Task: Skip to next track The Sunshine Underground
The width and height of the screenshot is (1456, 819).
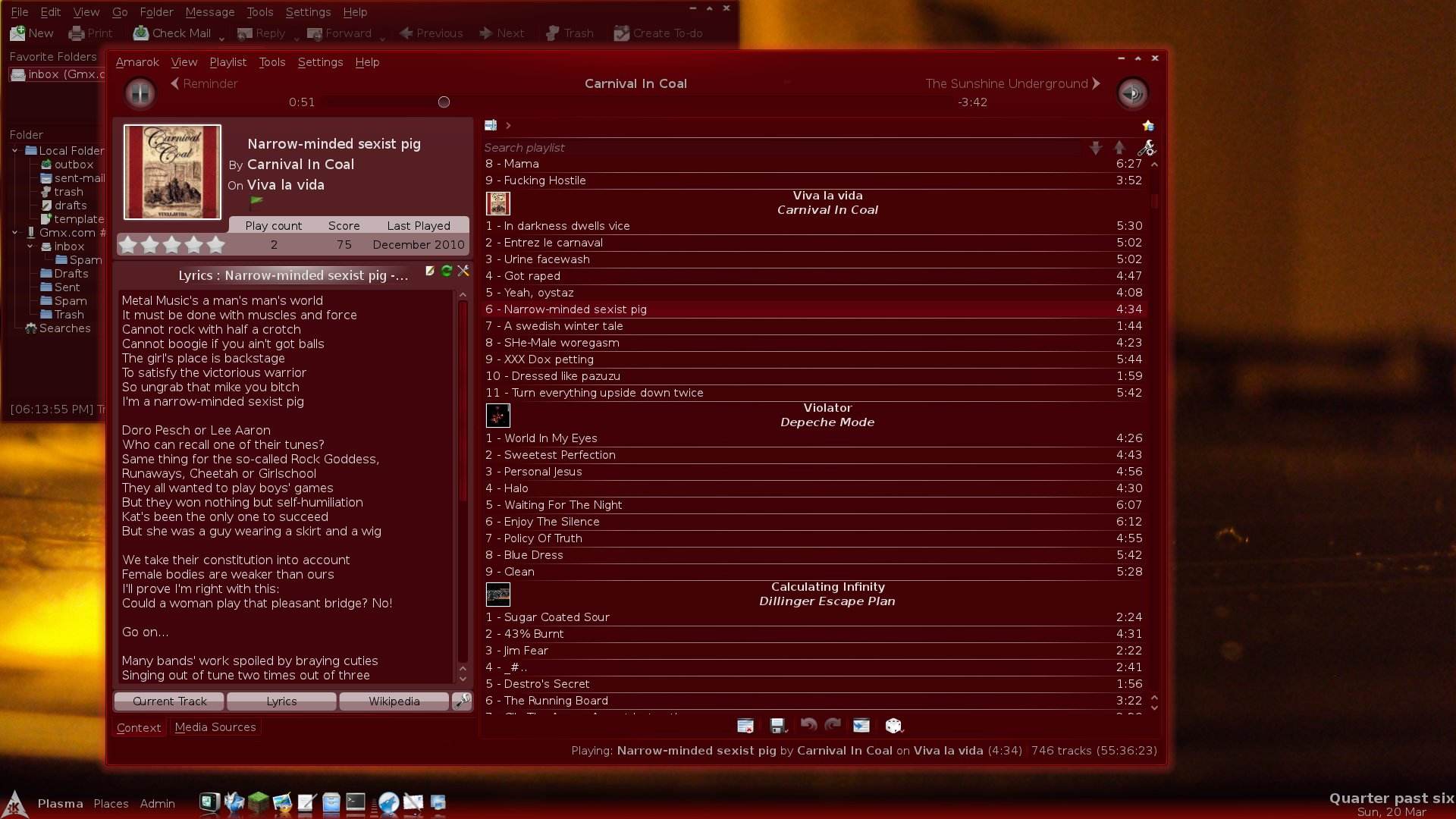Action: tap(1013, 83)
